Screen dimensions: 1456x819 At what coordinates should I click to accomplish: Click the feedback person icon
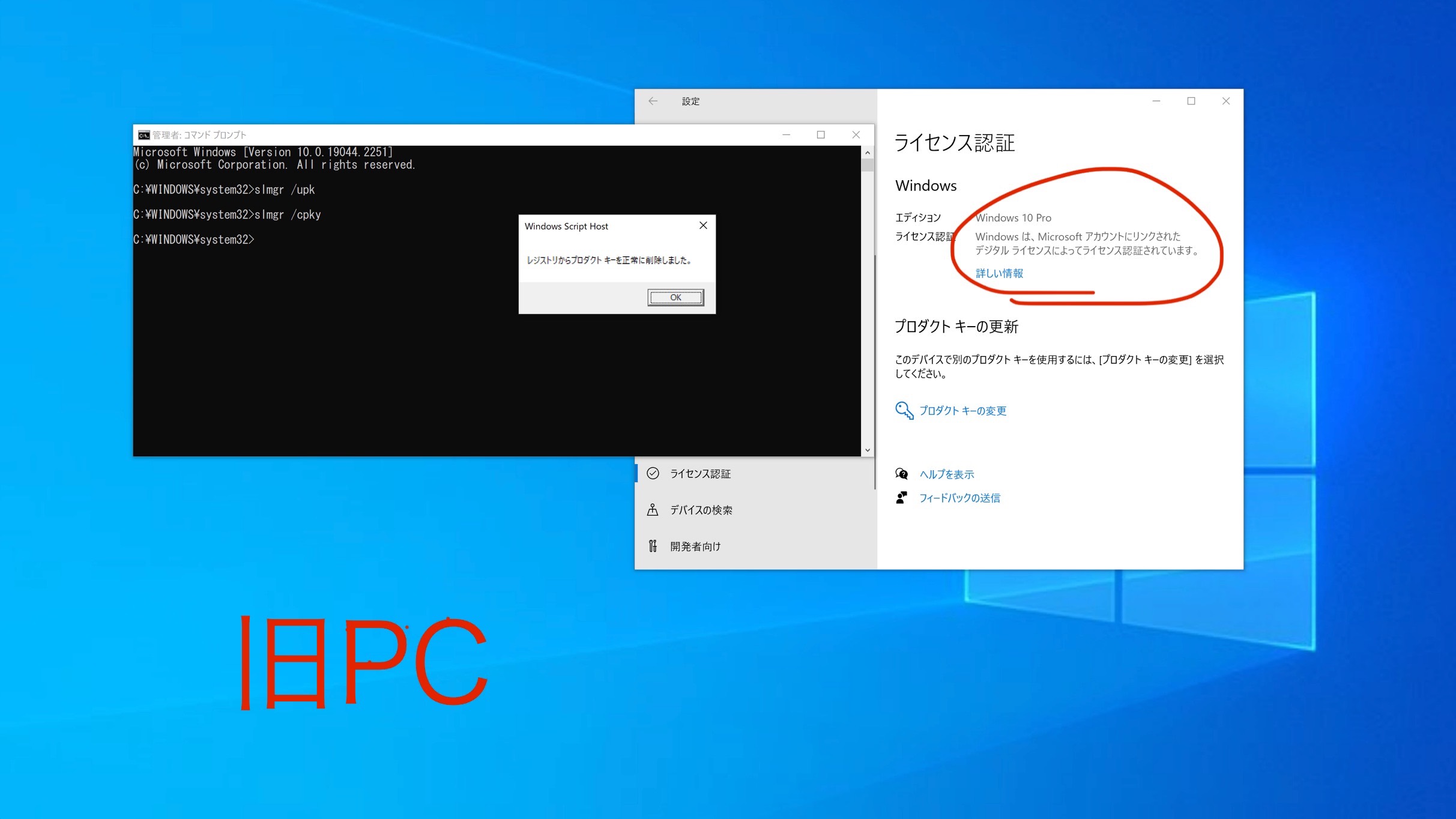tap(901, 498)
